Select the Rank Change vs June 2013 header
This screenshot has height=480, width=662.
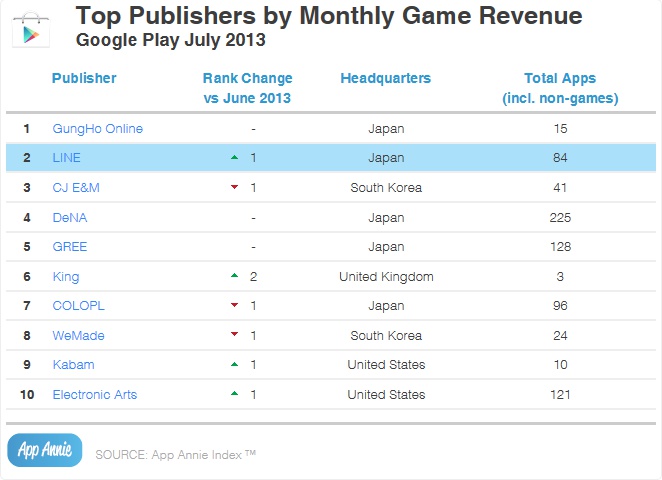click(246, 87)
